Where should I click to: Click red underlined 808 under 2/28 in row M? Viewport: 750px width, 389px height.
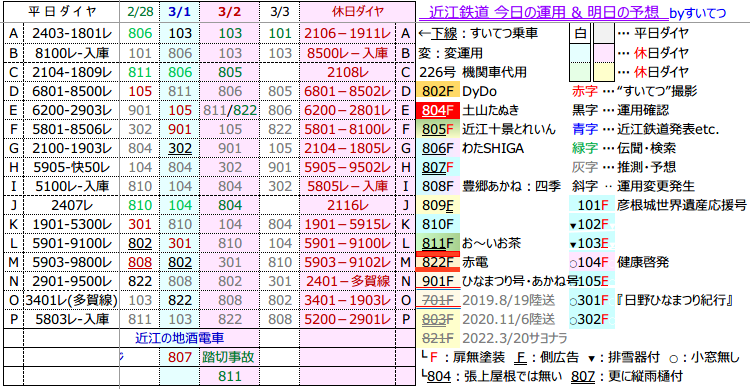coord(140,262)
